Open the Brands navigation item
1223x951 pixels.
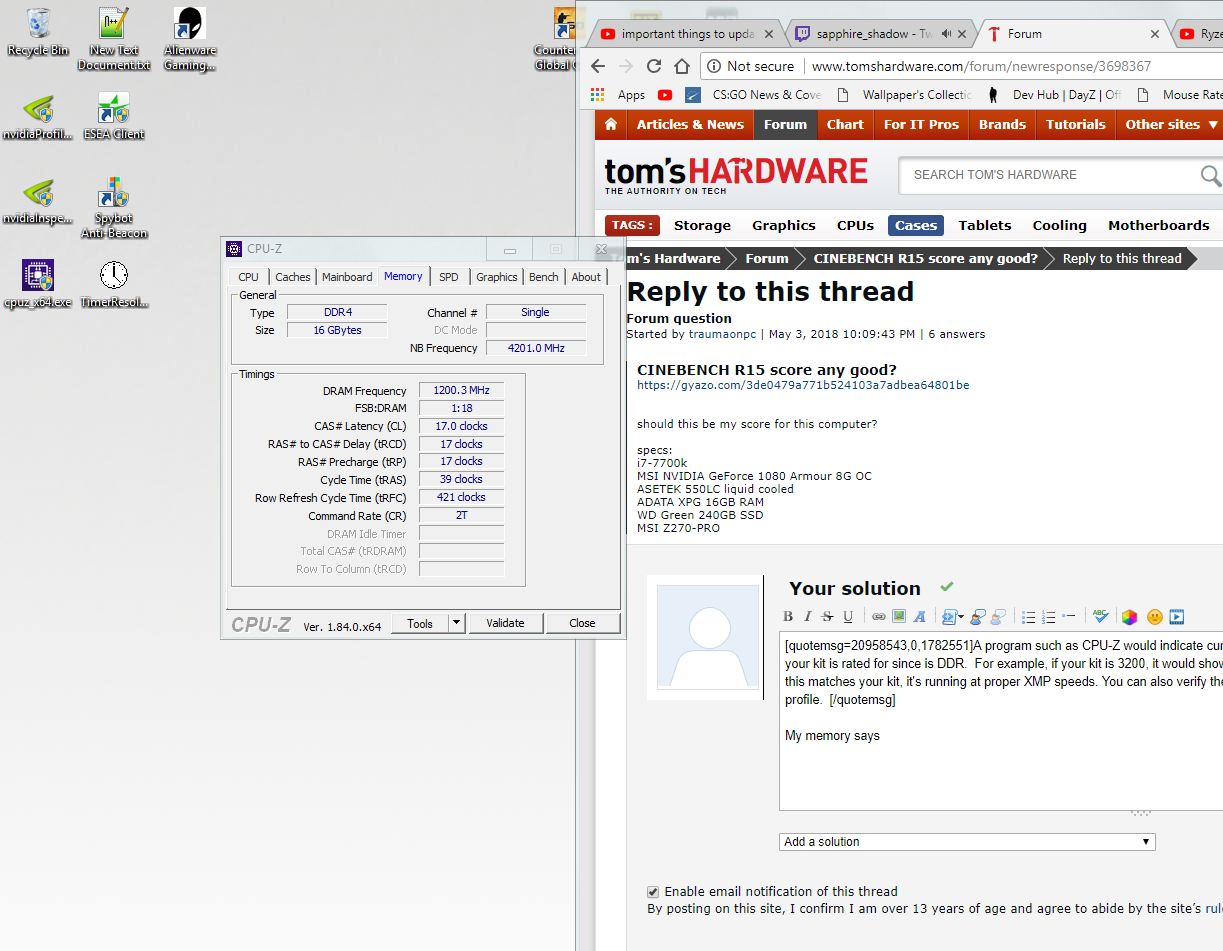(1002, 125)
